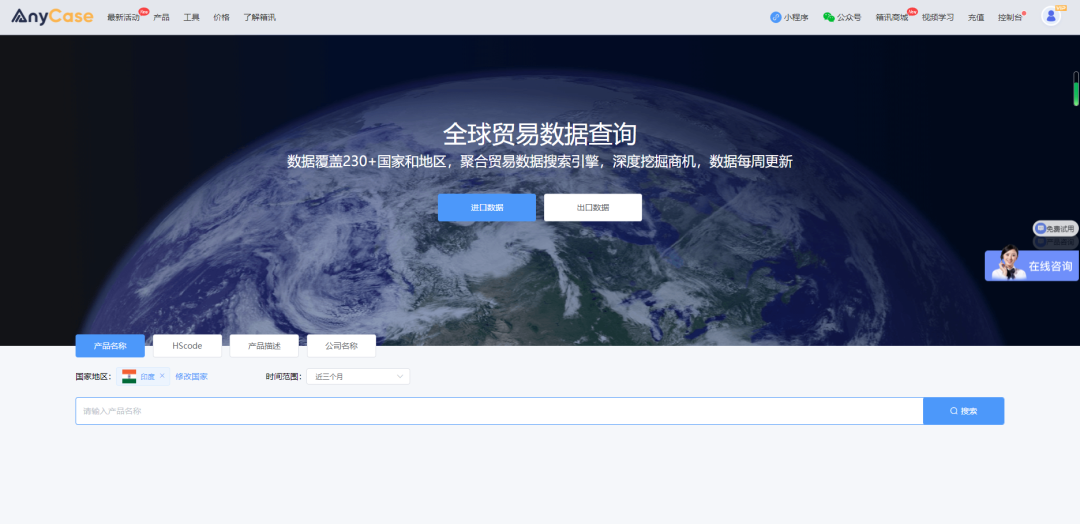Image resolution: width=1080 pixels, height=524 pixels.
Task: Click the 搜索 search button
Action: pyautogui.click(x=964, y=411)
